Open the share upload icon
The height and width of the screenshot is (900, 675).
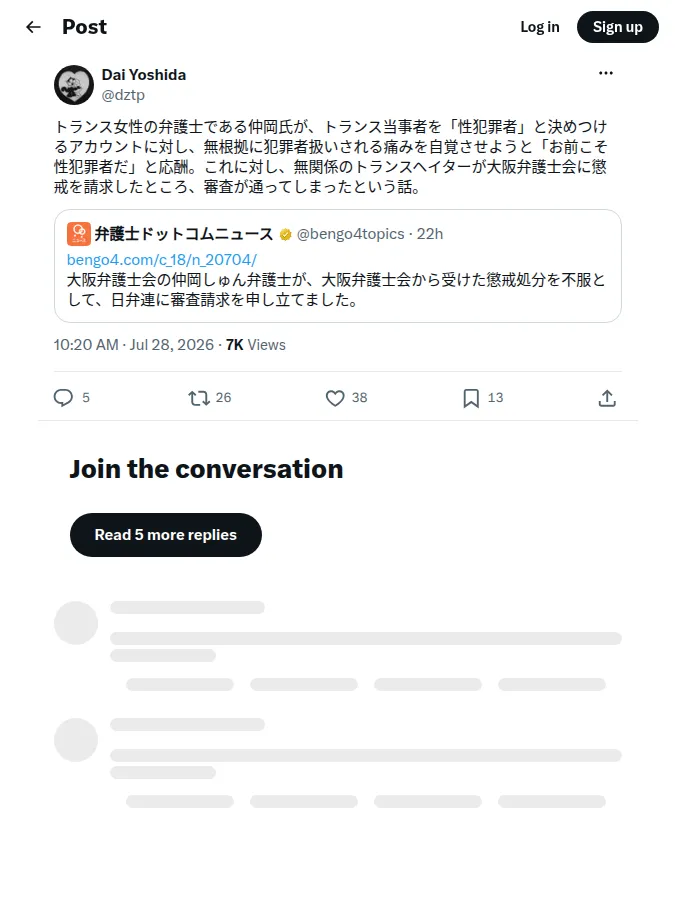pyautogui.click(x=607, y=398)
